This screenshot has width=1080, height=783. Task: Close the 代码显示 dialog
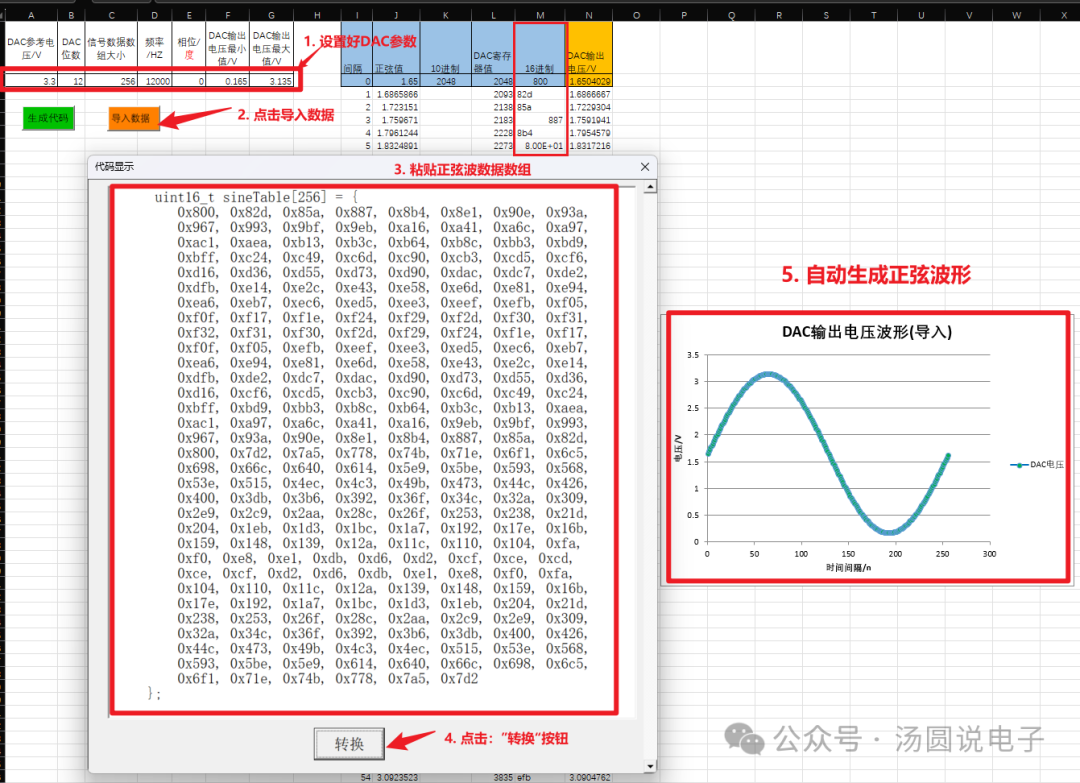click(x=645, y=167)
